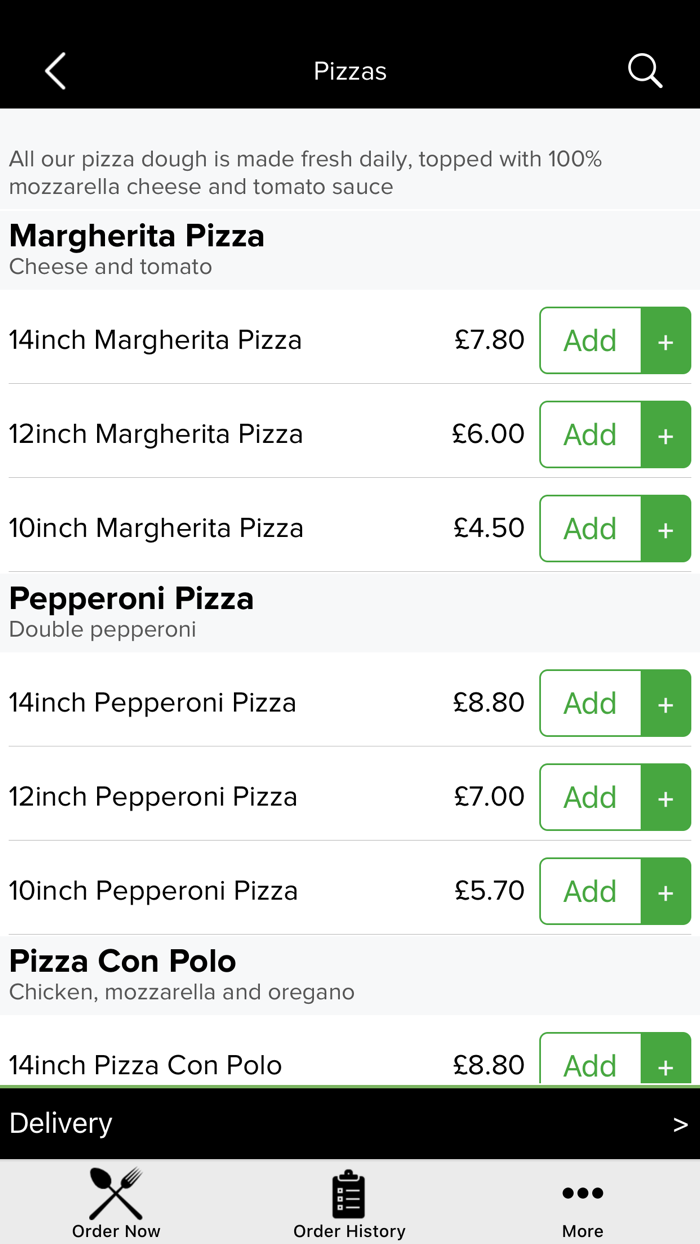The image size is (700, 1244).
Task: Tap the back arrow icon
Action: click(55, 71)
